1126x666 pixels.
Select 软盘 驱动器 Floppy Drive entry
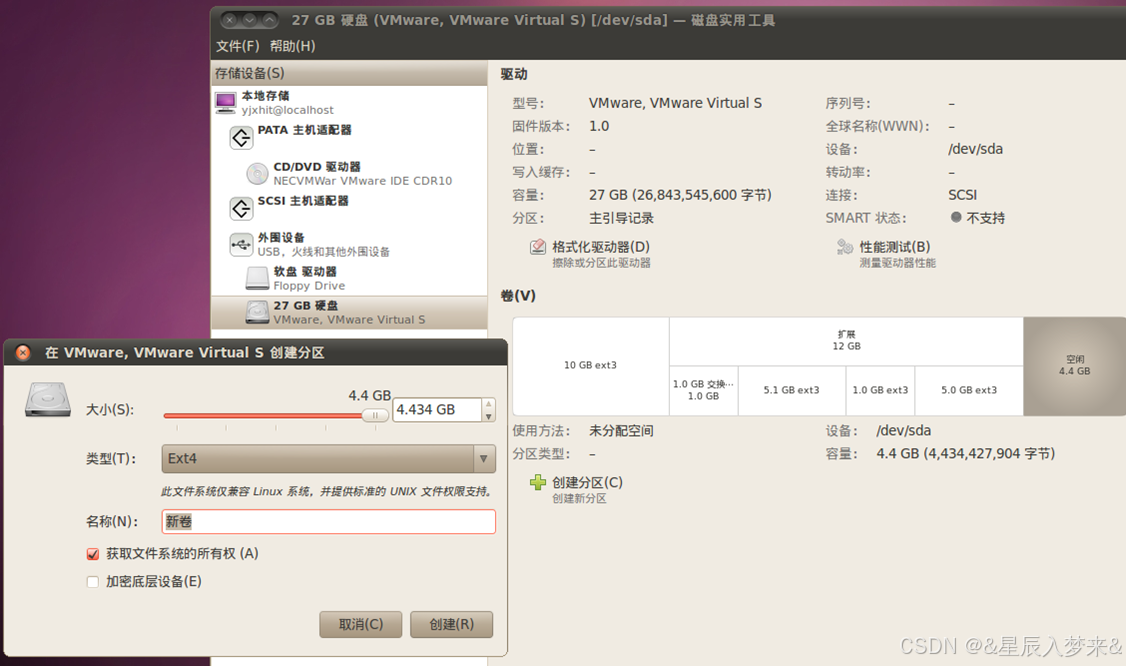coord(349,278)
